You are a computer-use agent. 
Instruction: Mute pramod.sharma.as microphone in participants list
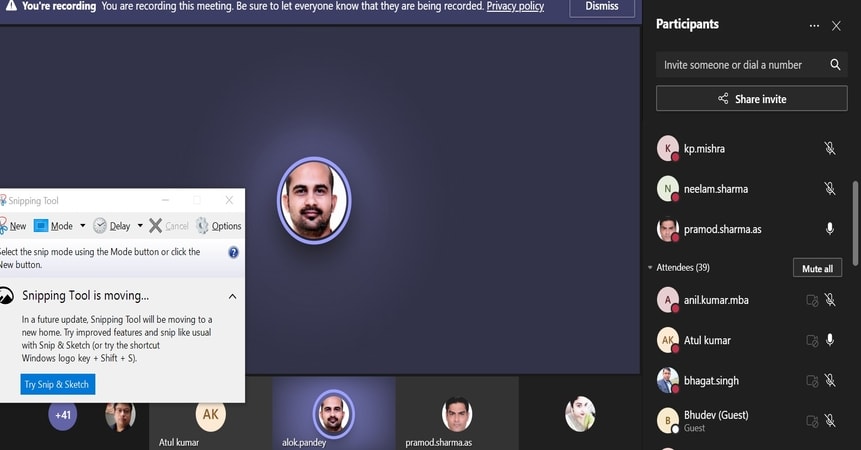tap(829, 229)
